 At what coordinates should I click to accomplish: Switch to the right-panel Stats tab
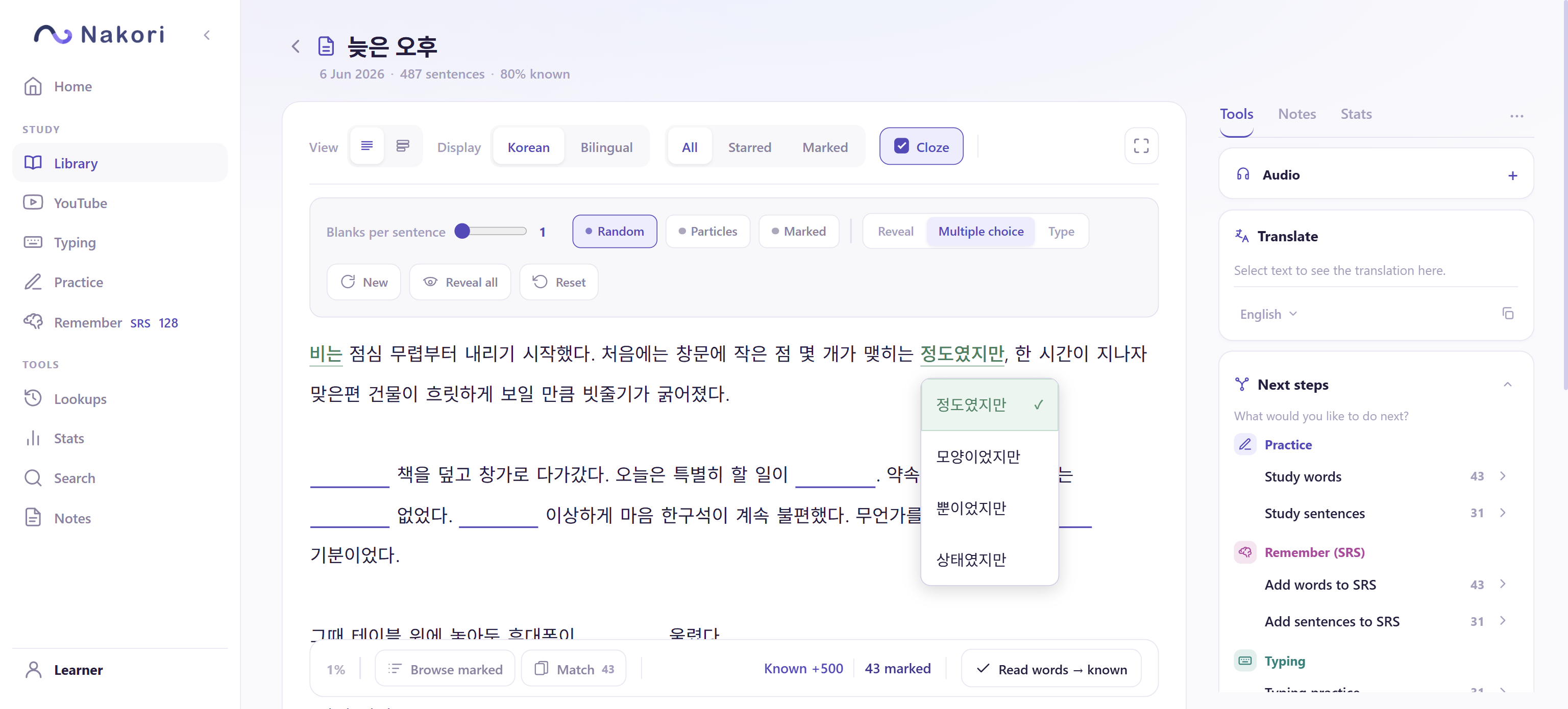(x=1356, y=114)
